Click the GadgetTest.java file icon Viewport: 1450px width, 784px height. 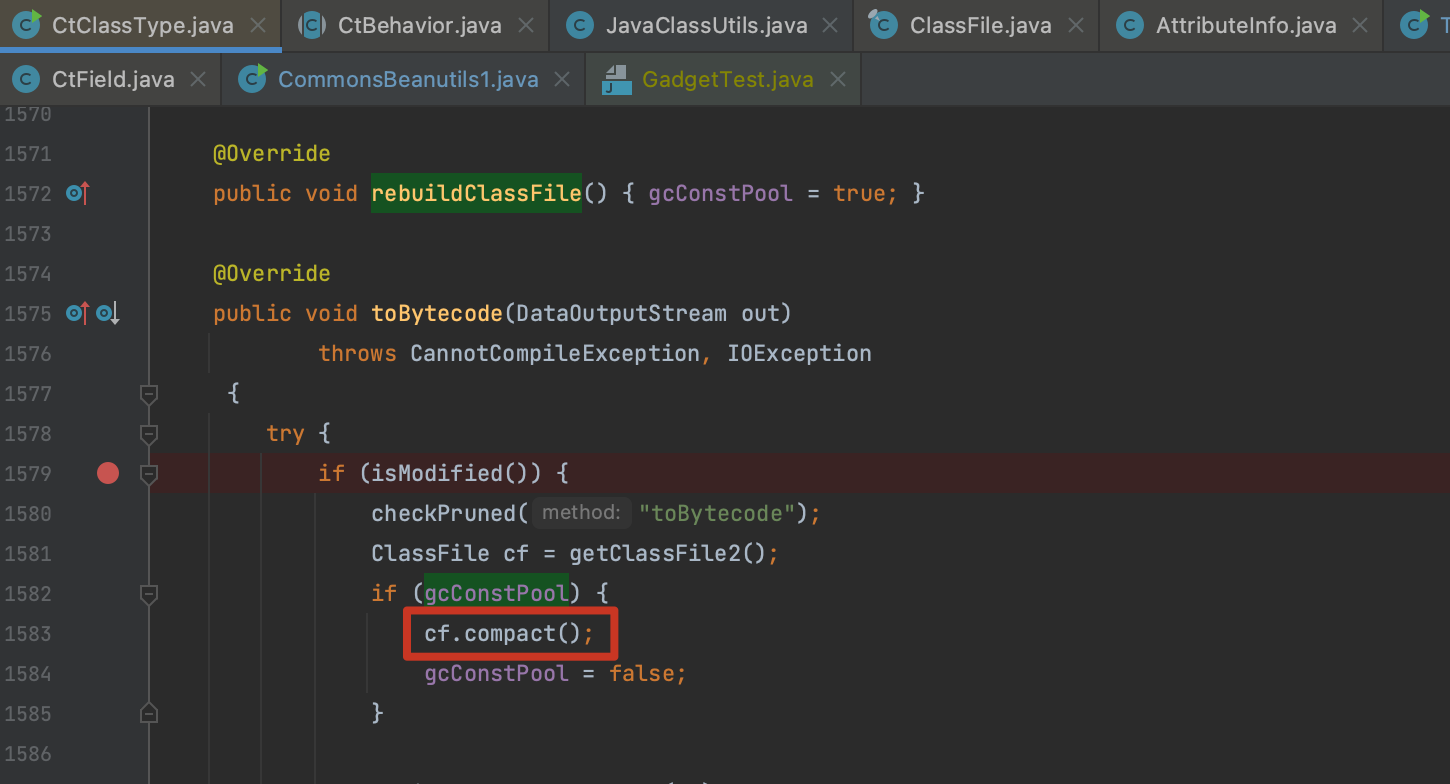coord(617,79)
